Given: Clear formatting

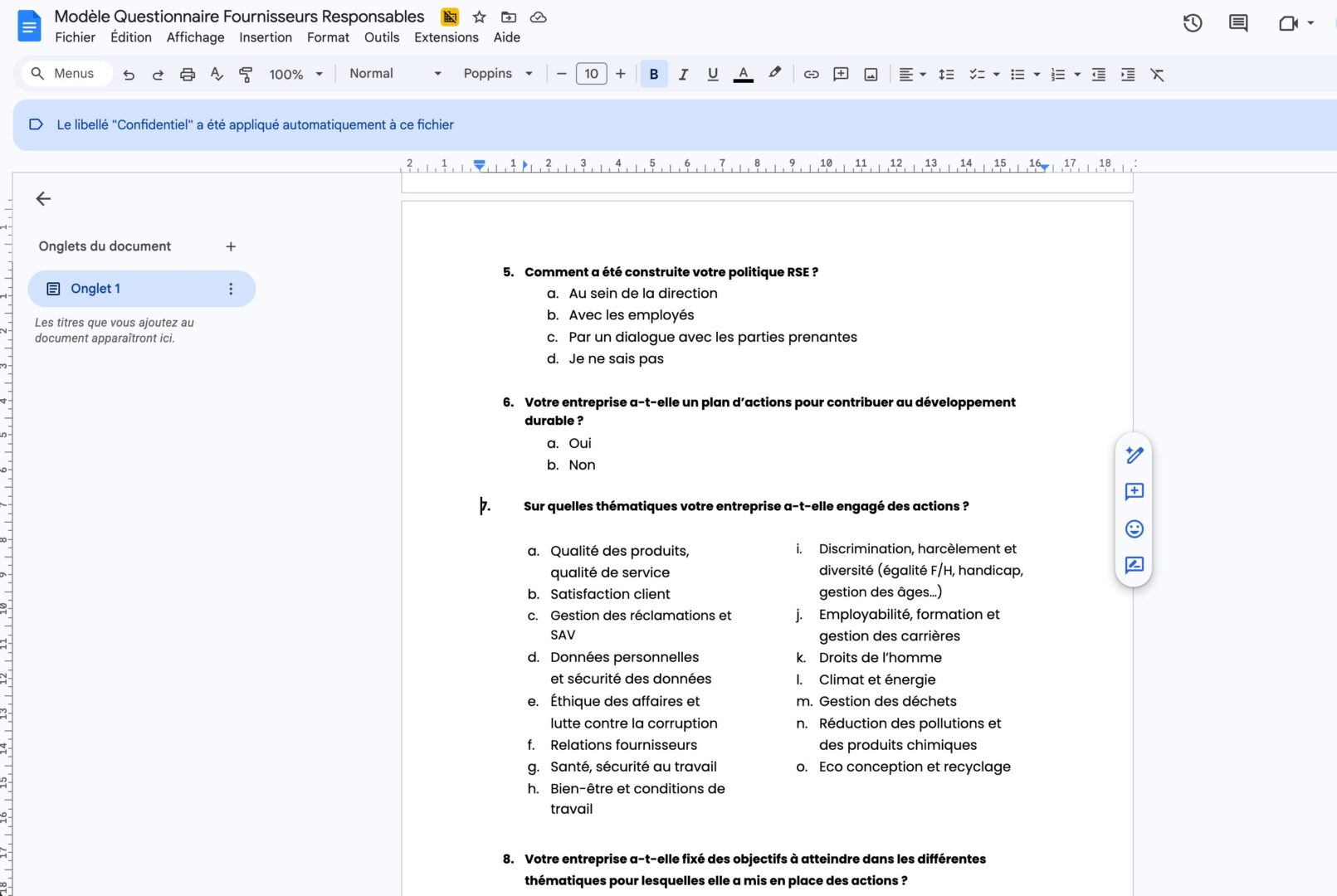Looking at the screenshot, I should click(x=1157, y=74).
